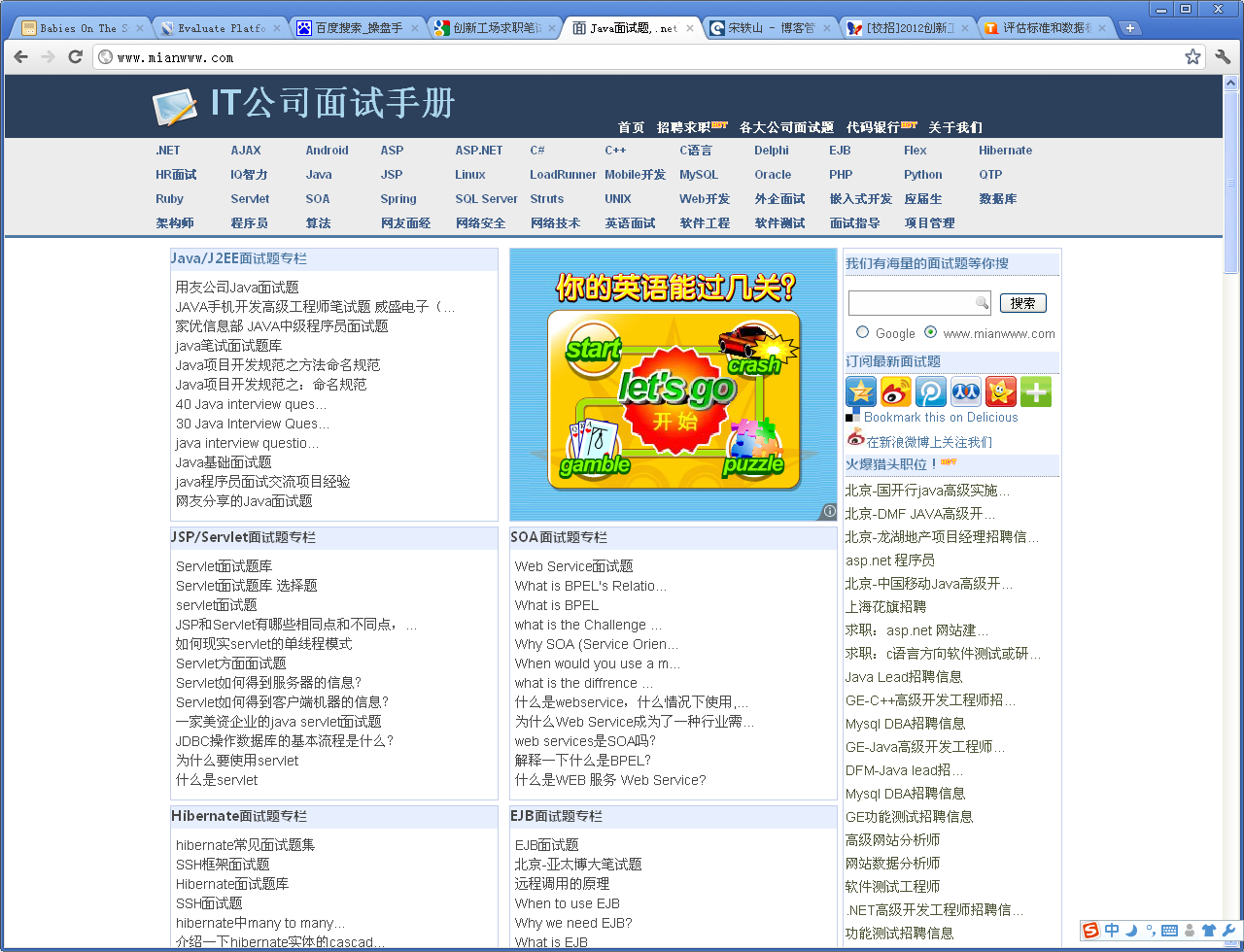Click the IT公司面试手册 site logo
This screenshot has height=952, width=1244.
(304, 104)
